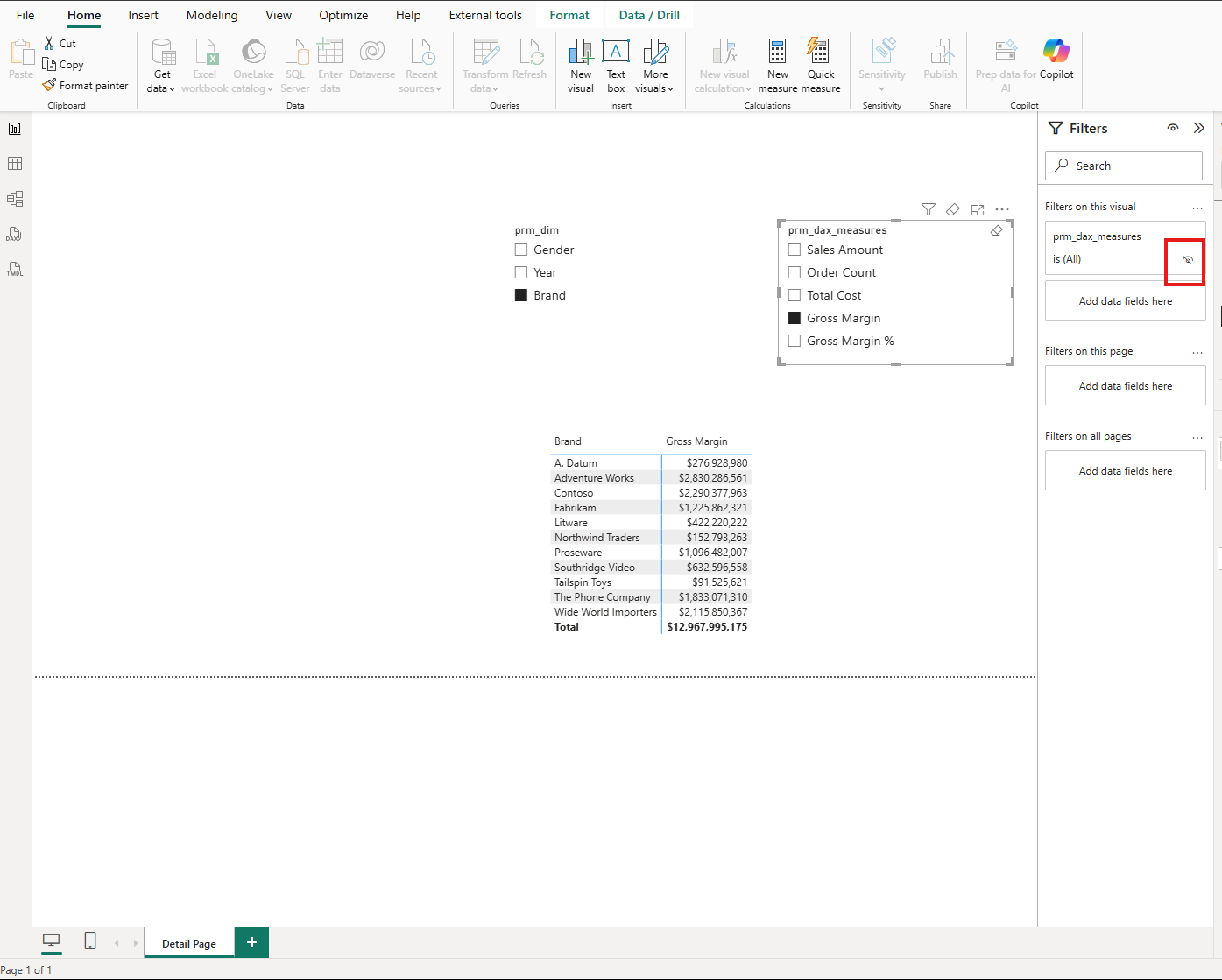Switch to the Modeling ribbon tab
Viewport: 1222px width, 980px height.
[212, 15]
